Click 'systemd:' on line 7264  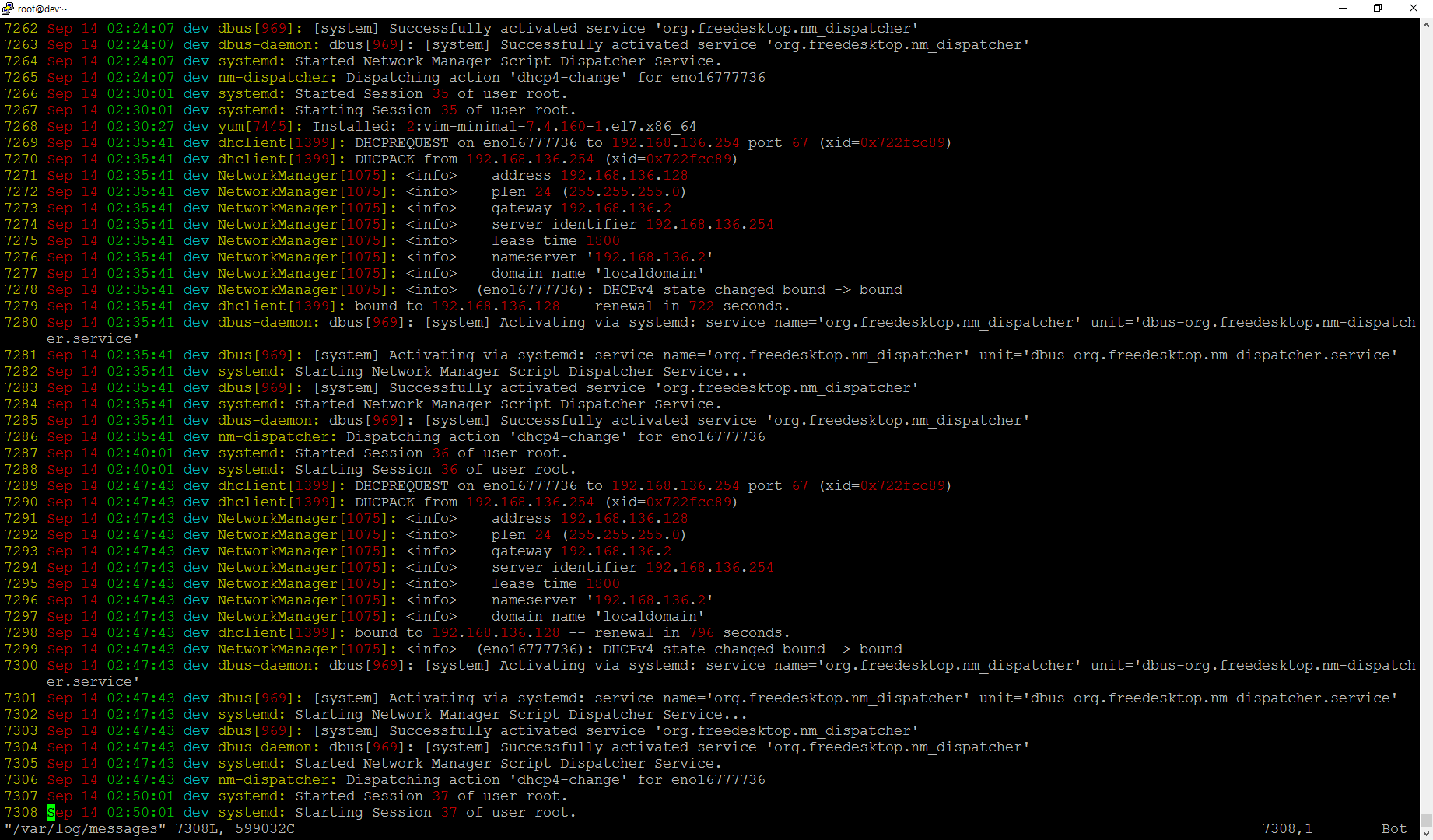coord(252,61)
